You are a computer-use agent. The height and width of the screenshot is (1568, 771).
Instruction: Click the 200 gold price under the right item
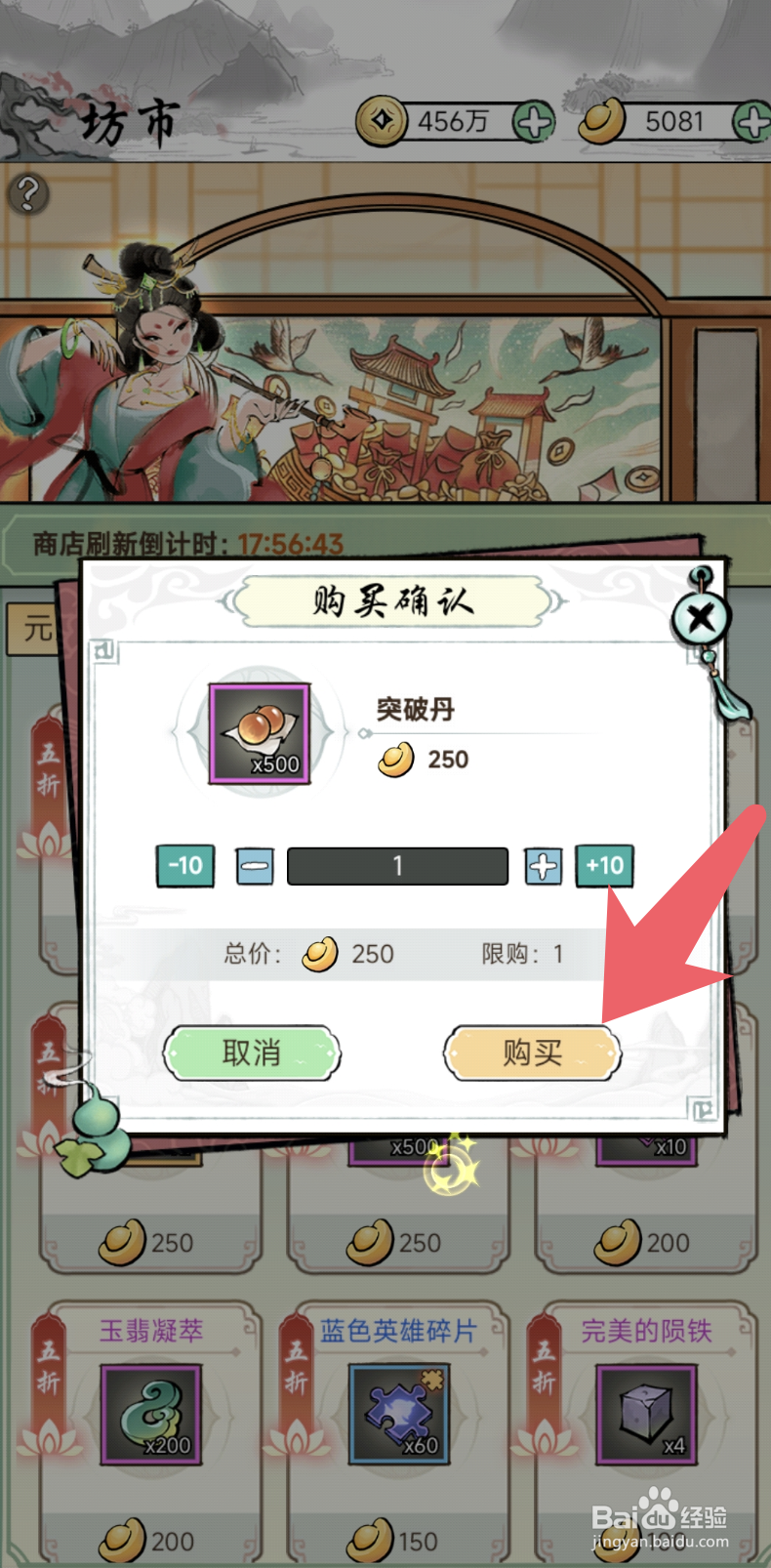642,1243
